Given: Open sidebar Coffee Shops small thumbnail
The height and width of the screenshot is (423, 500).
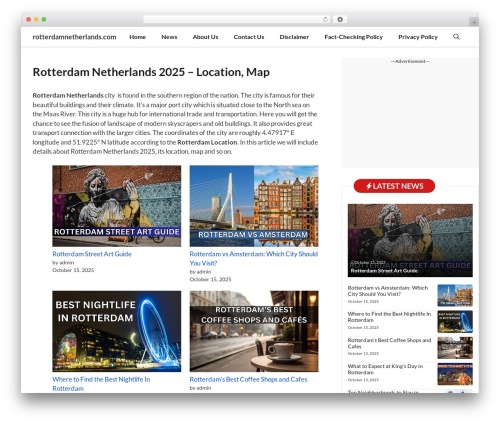Looking at the screenshot, I should [x=455, y=348].
